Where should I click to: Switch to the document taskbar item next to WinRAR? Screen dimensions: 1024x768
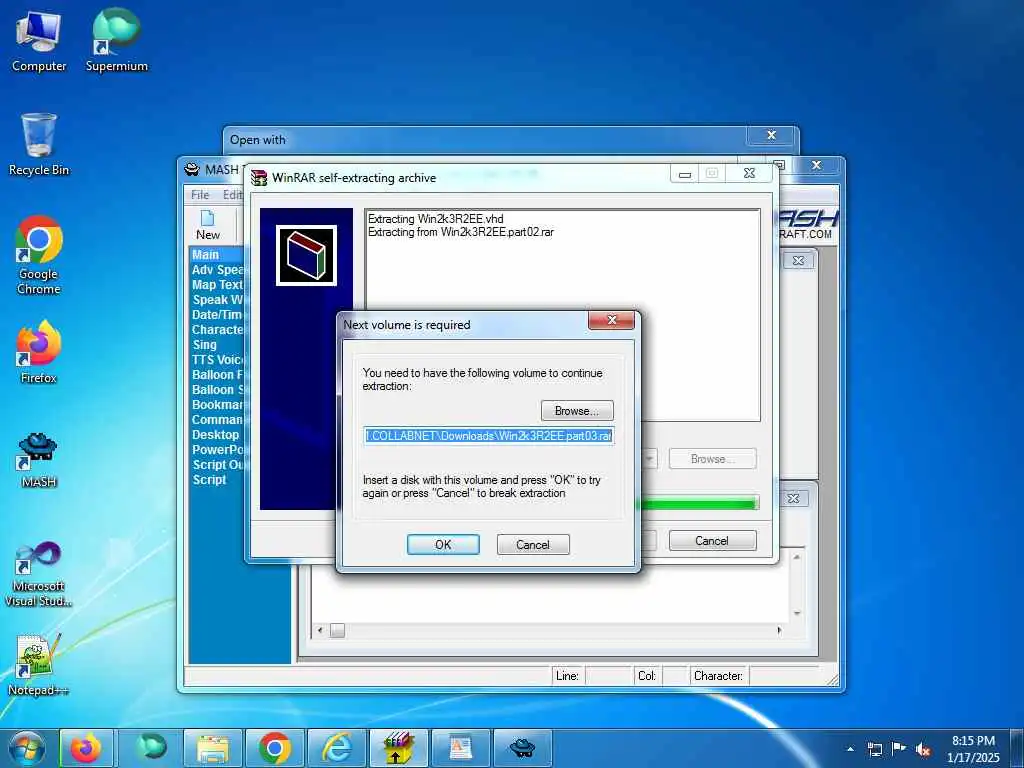click(x=461, y=748)
